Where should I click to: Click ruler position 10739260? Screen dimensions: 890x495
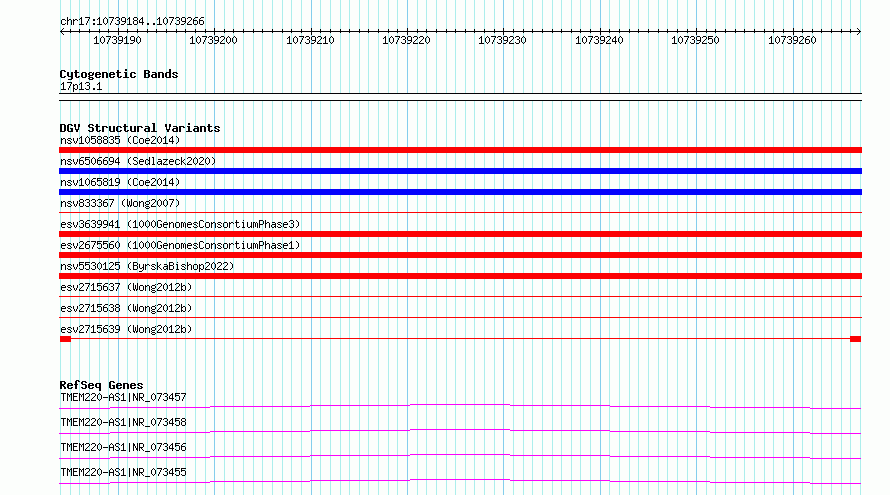[x=792, y=40]
